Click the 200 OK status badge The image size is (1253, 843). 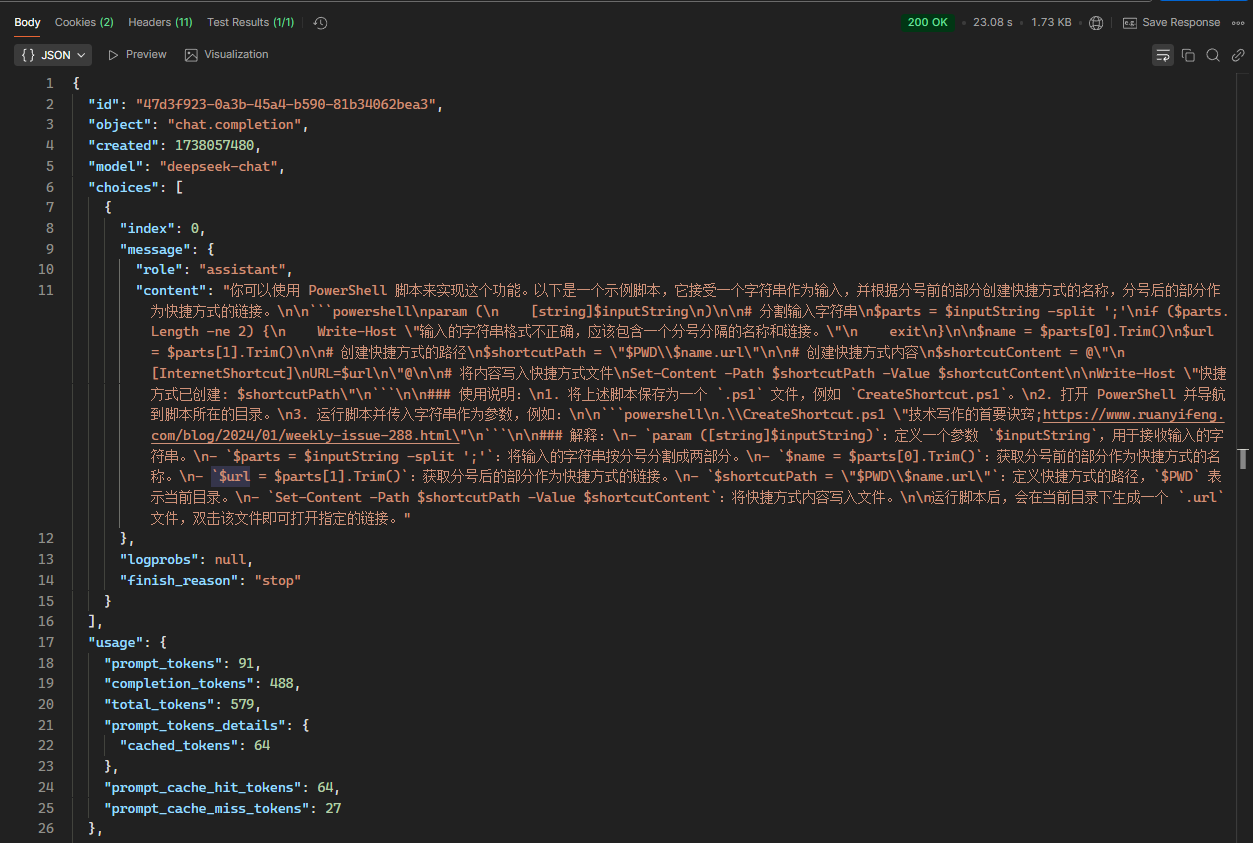[927, 22]
